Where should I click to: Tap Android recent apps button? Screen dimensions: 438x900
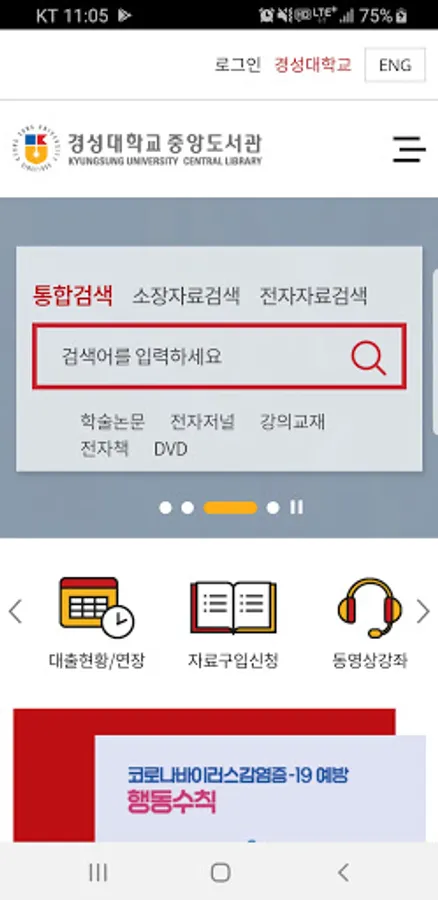[x=98, y=872]
